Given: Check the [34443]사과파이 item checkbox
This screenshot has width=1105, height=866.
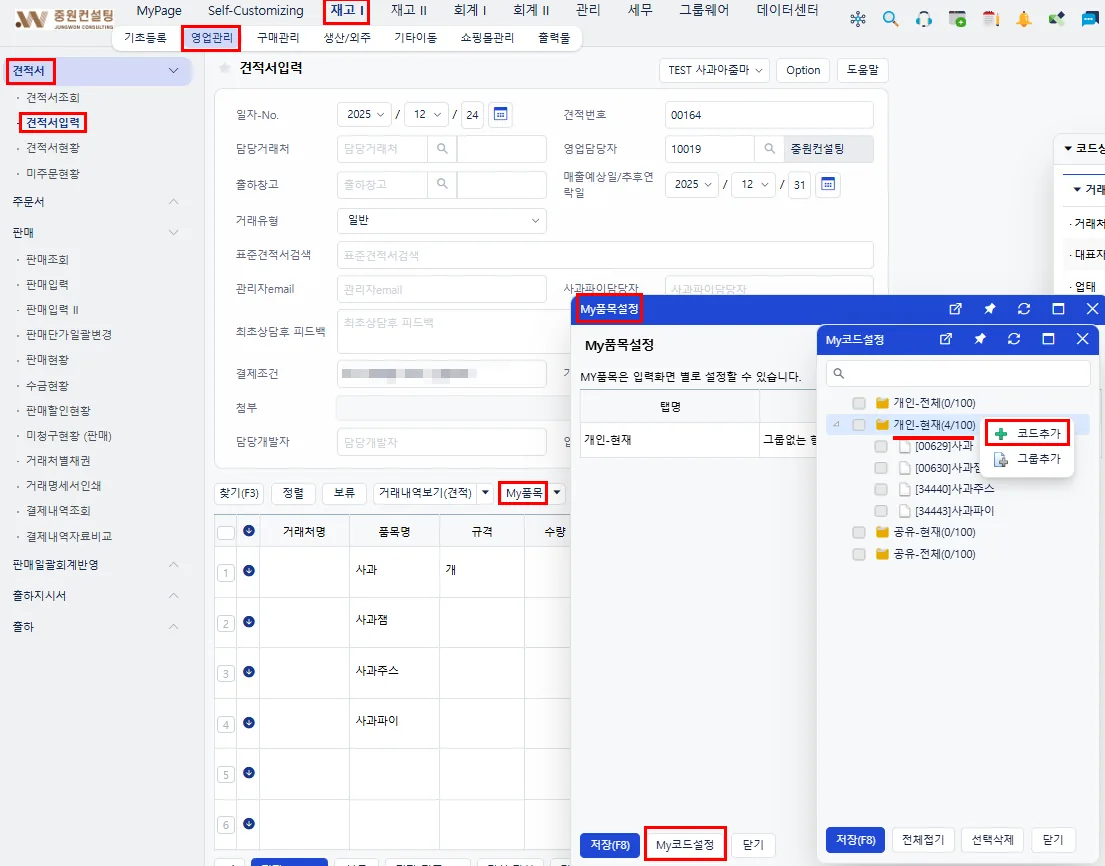Looking at the screenshot, I should click(881, 511).
